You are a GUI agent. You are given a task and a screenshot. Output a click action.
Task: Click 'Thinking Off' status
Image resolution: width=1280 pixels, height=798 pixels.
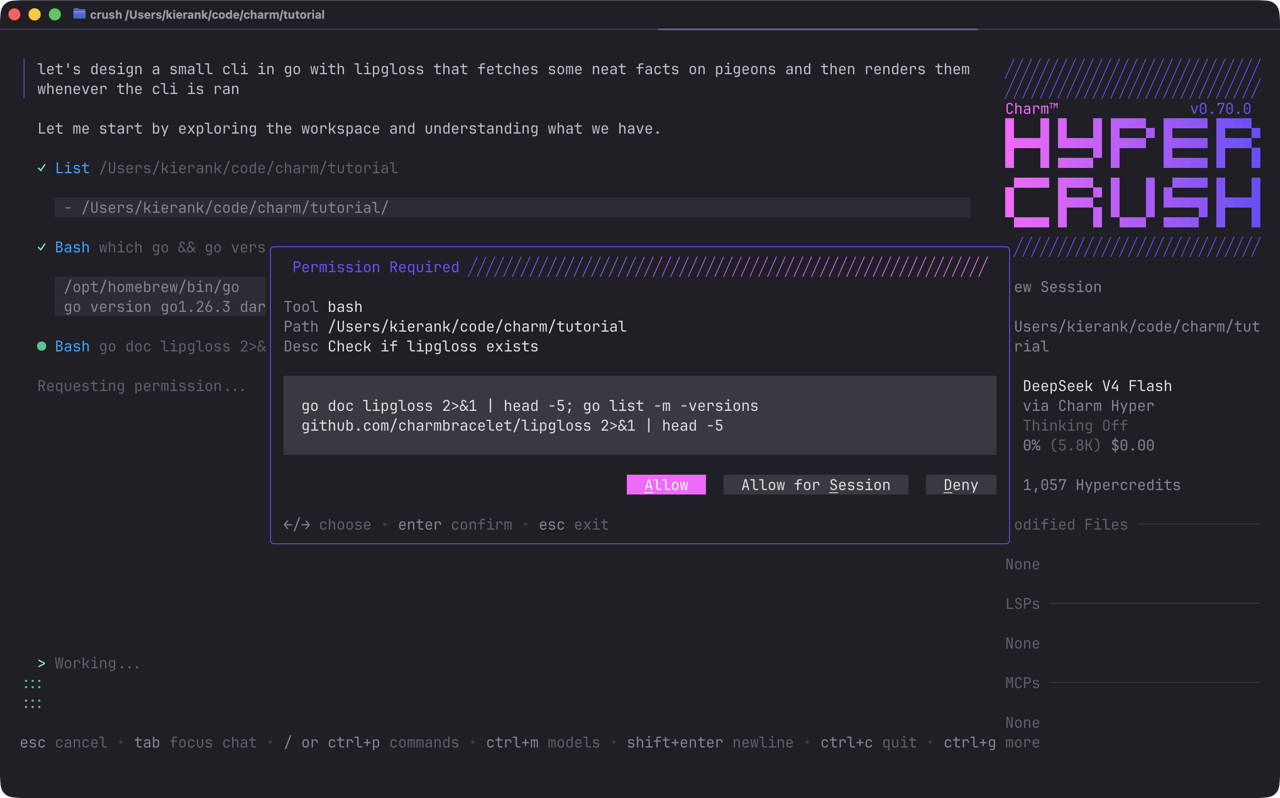pyautogui.click(x=1075, y=426)
